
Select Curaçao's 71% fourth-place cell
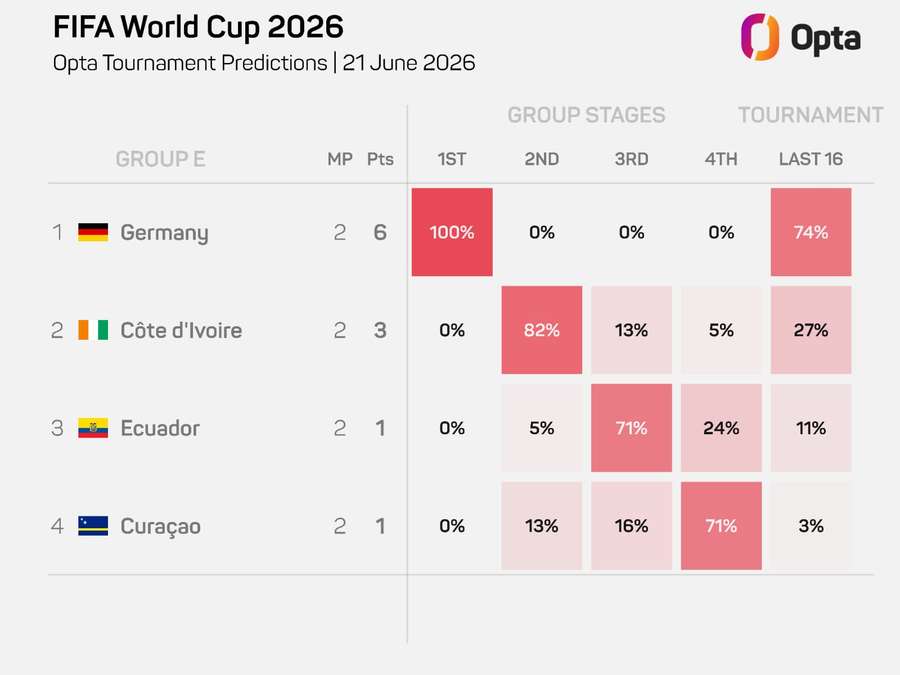coord(721,526)
